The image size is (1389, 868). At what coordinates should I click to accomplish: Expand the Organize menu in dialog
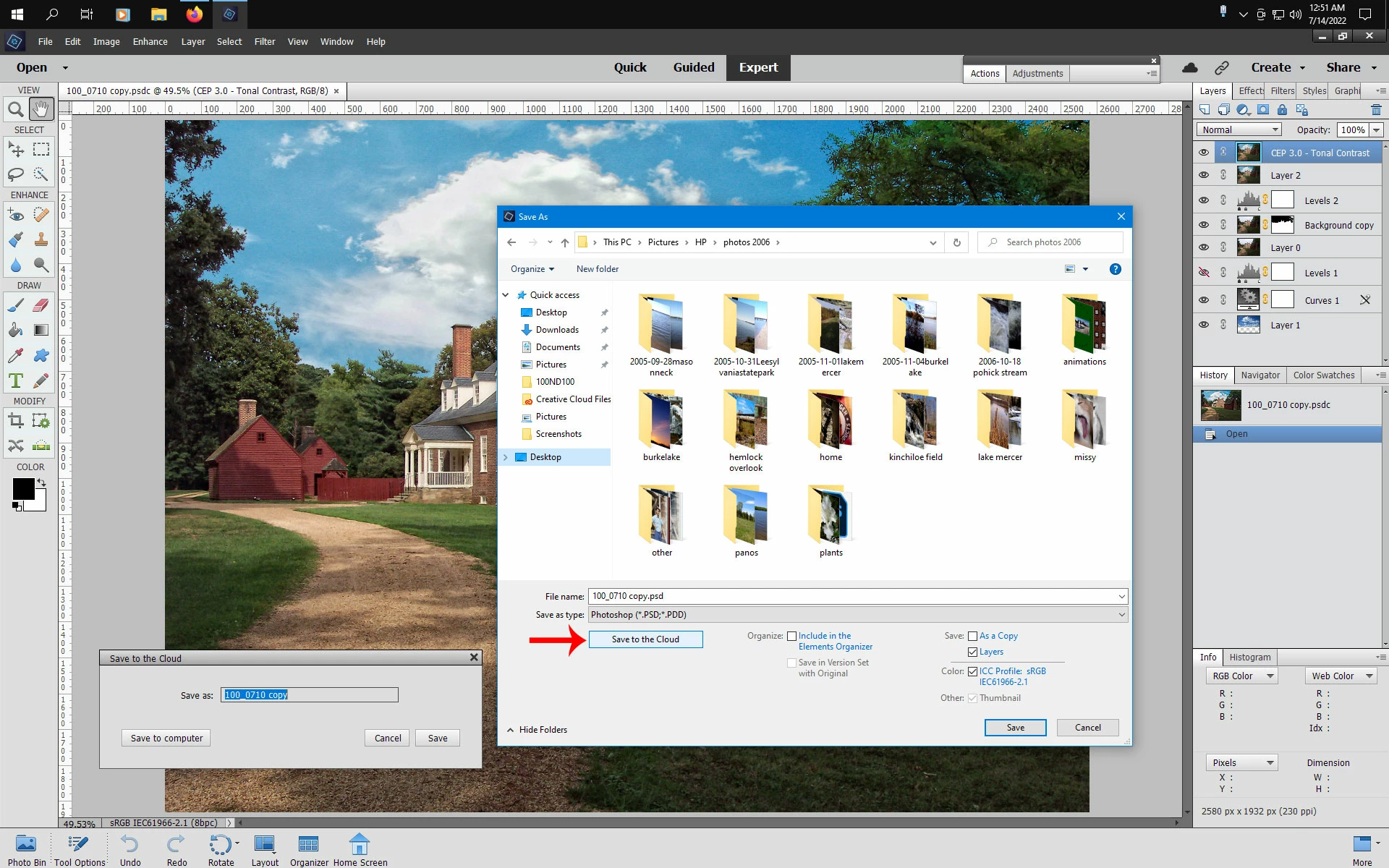pyautogui.click(x=532, y=269)
